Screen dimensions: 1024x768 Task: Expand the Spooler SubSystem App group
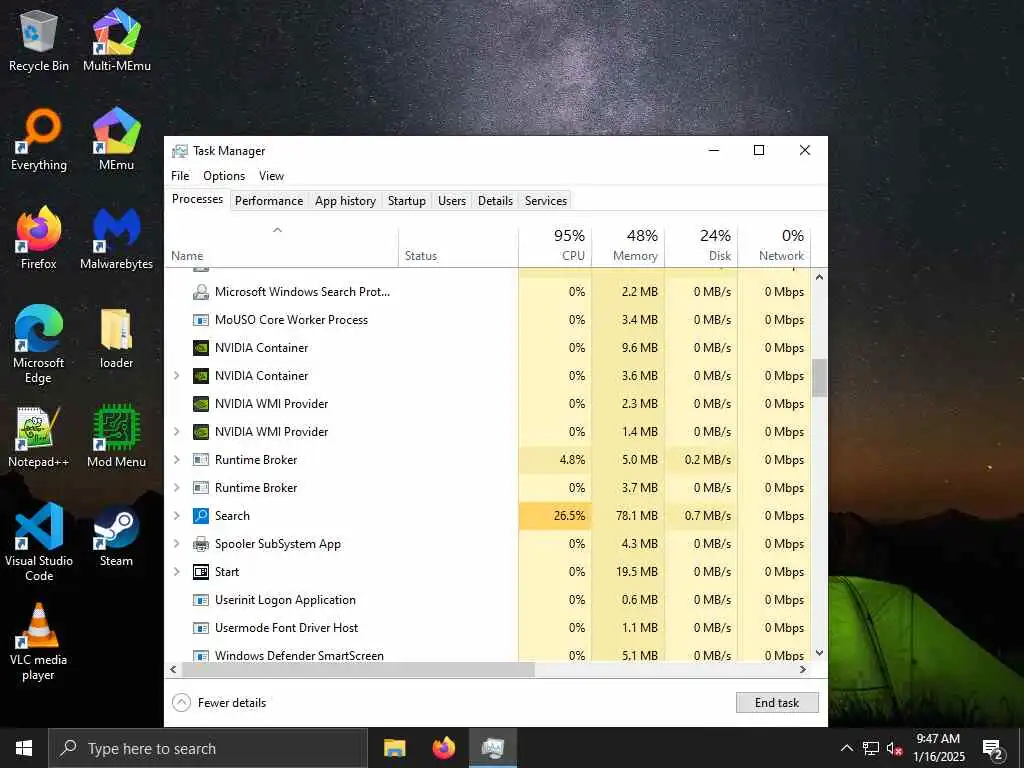click(x=176, y=544)
